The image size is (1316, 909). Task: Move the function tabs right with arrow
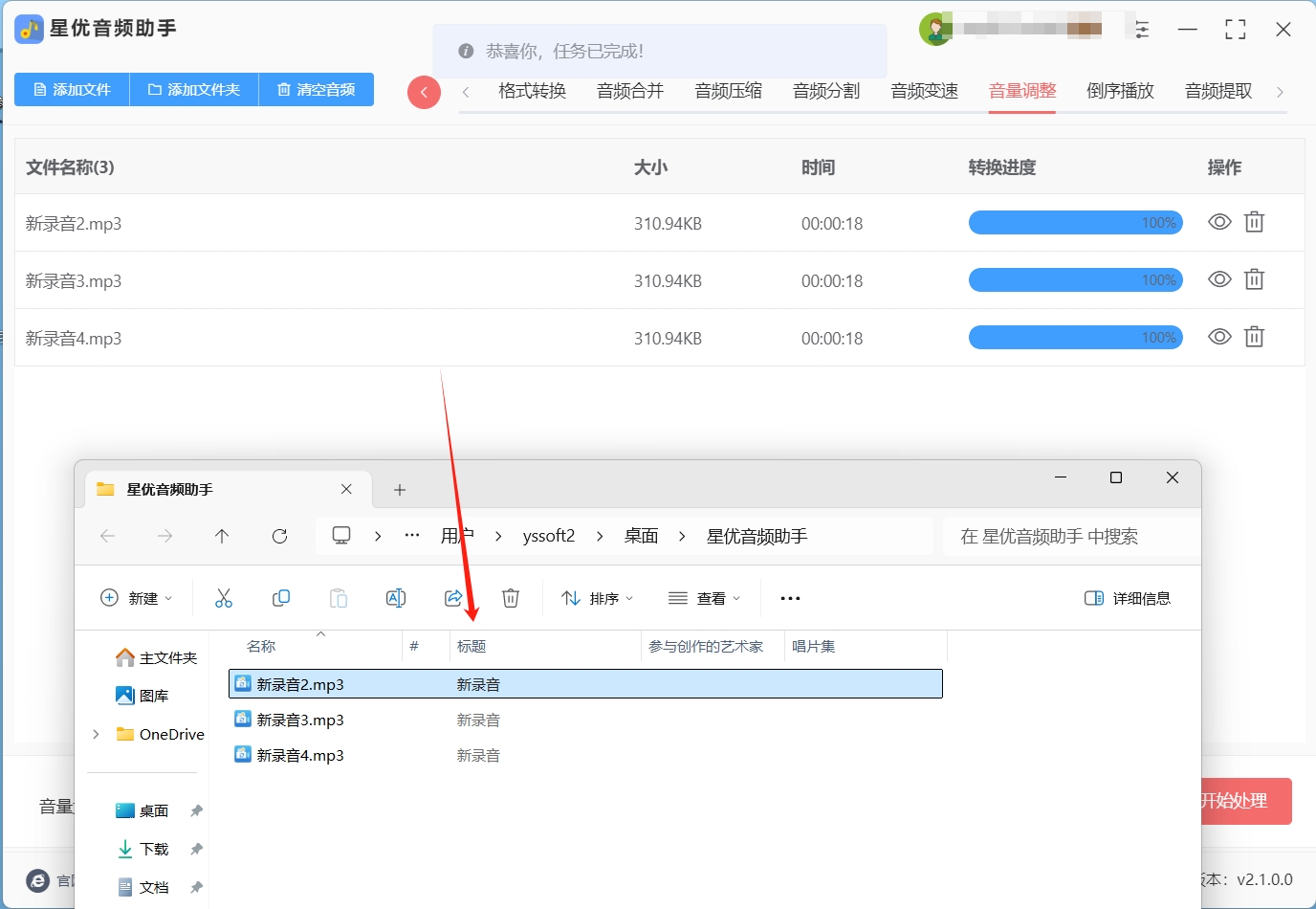1280,92
